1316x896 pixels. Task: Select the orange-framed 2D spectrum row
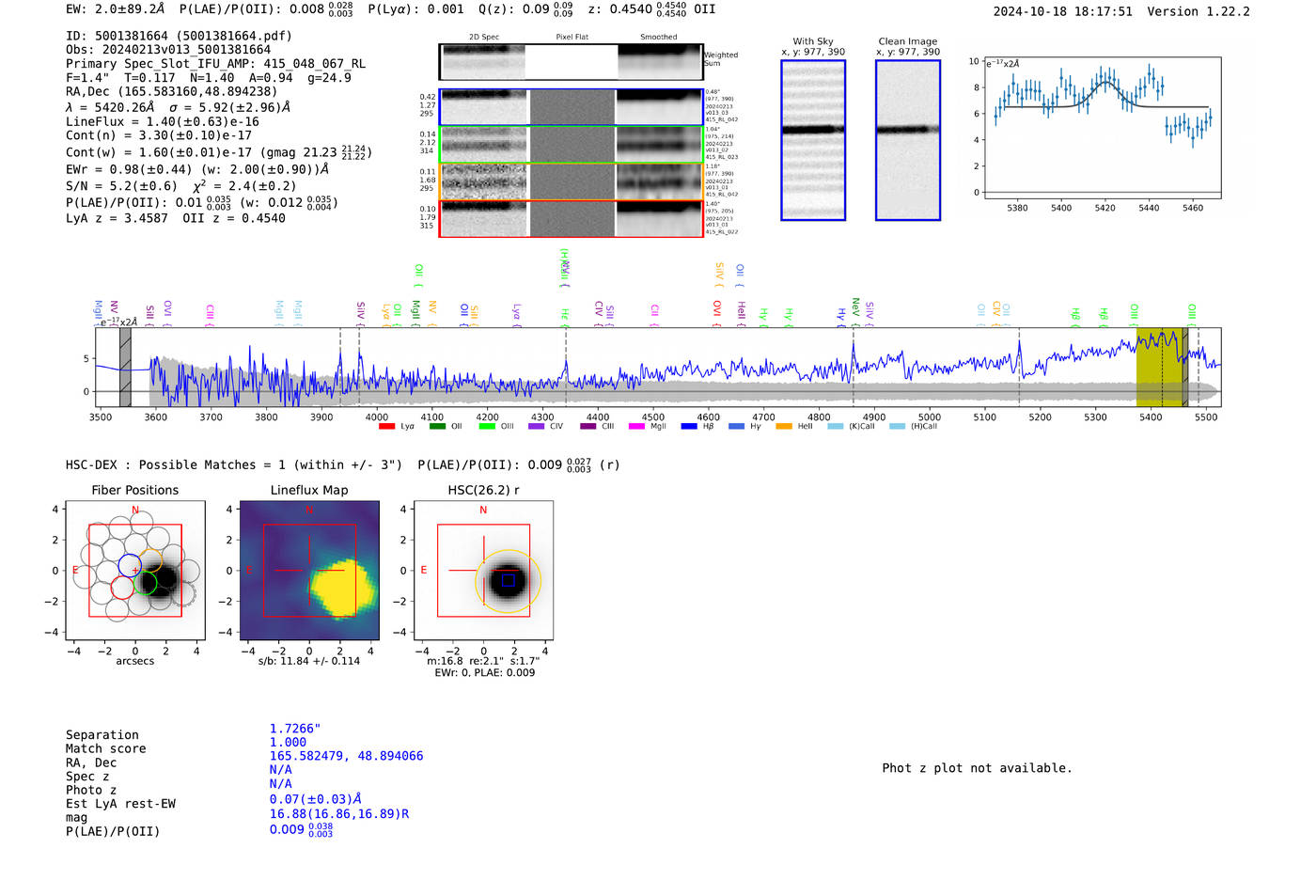pos(571,181)
